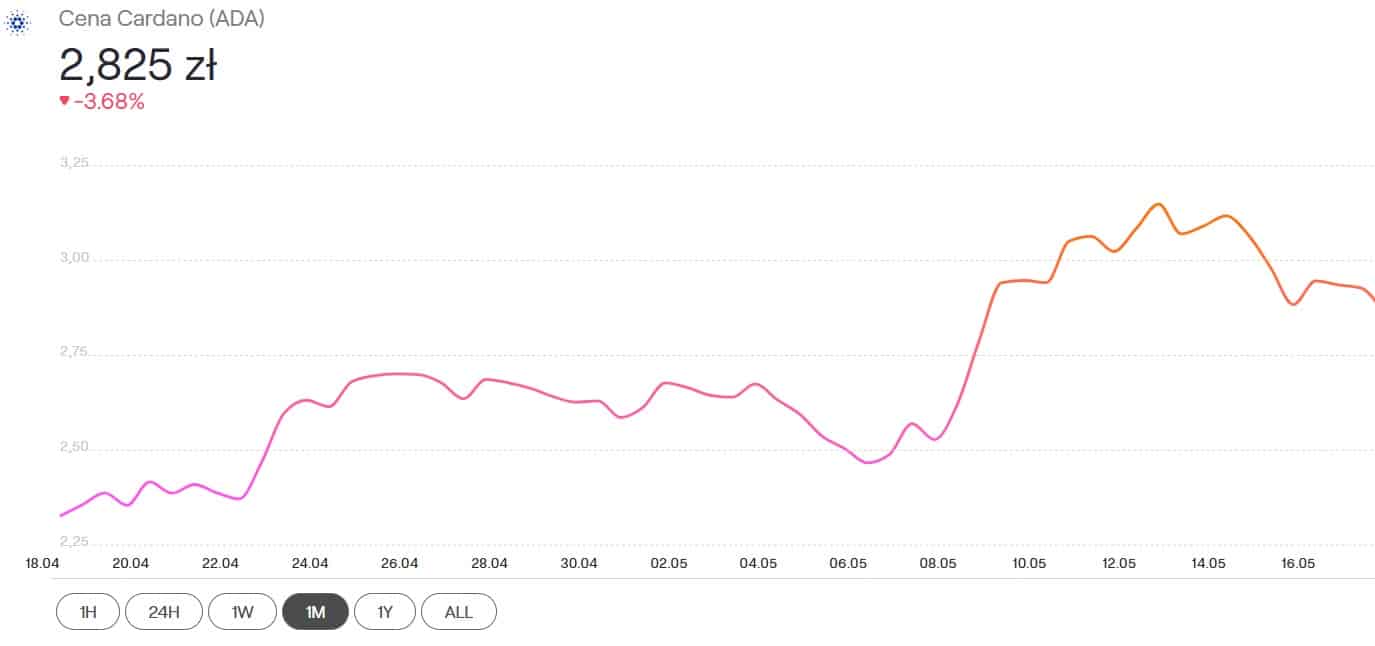Click the 16.05 axis date label
This screenshot has width=1375, height=646.
pos(1298,564)
